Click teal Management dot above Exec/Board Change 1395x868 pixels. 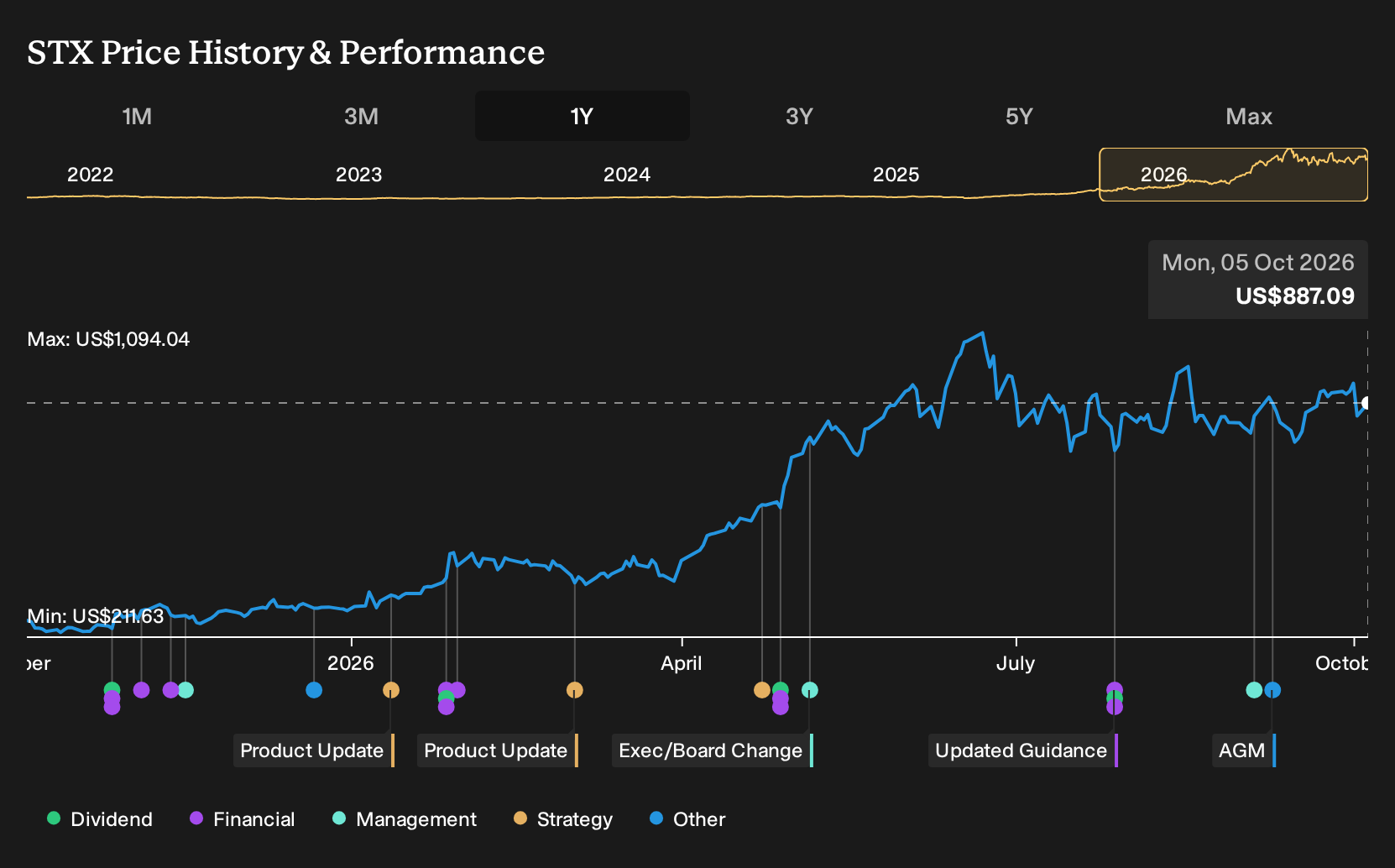coord(810,690)
